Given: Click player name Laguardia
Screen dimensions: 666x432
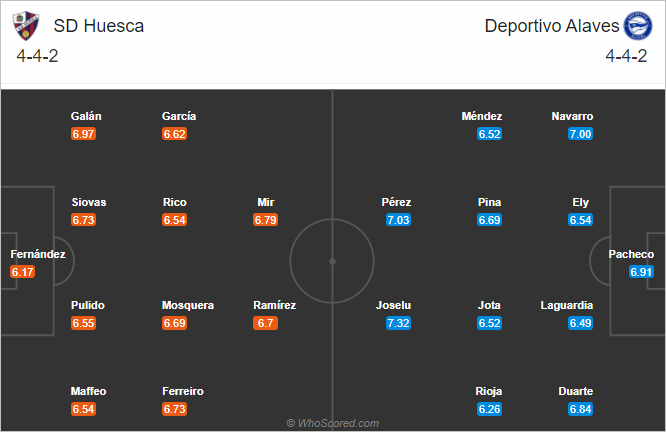Looking at the screenshot, I should point(567,305).
